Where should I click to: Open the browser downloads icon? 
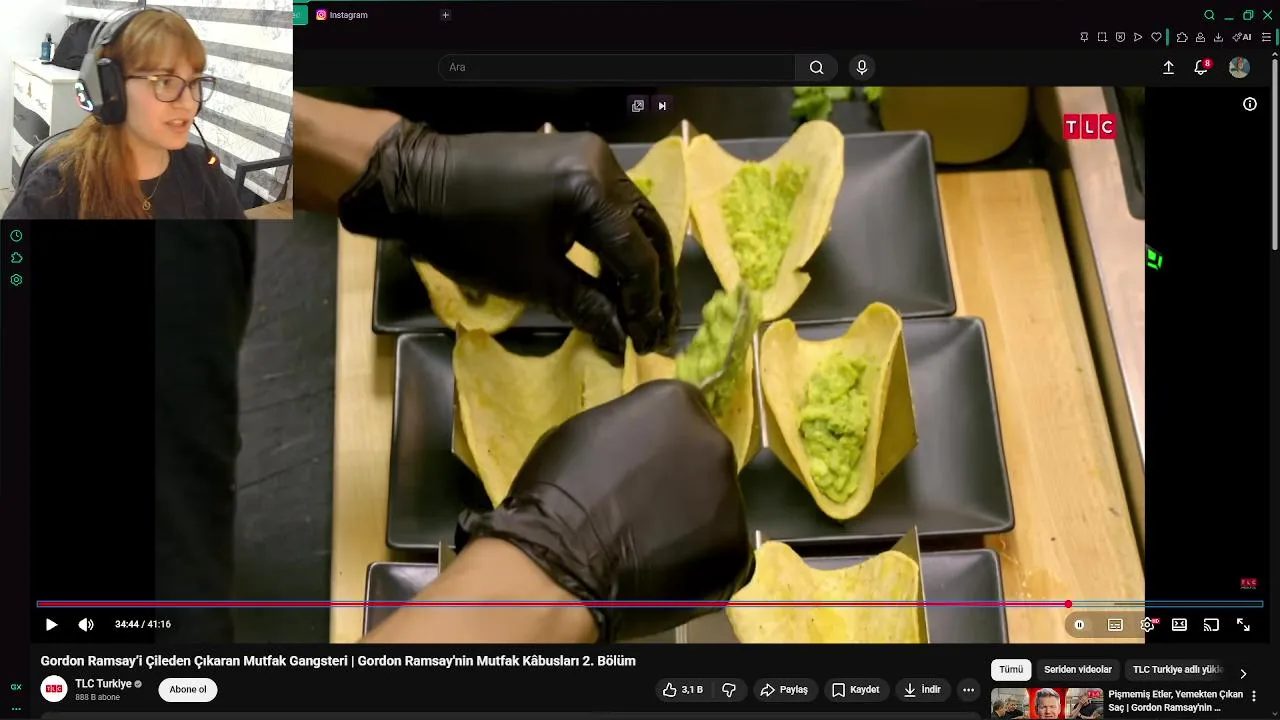click(x=1218, y=37)
